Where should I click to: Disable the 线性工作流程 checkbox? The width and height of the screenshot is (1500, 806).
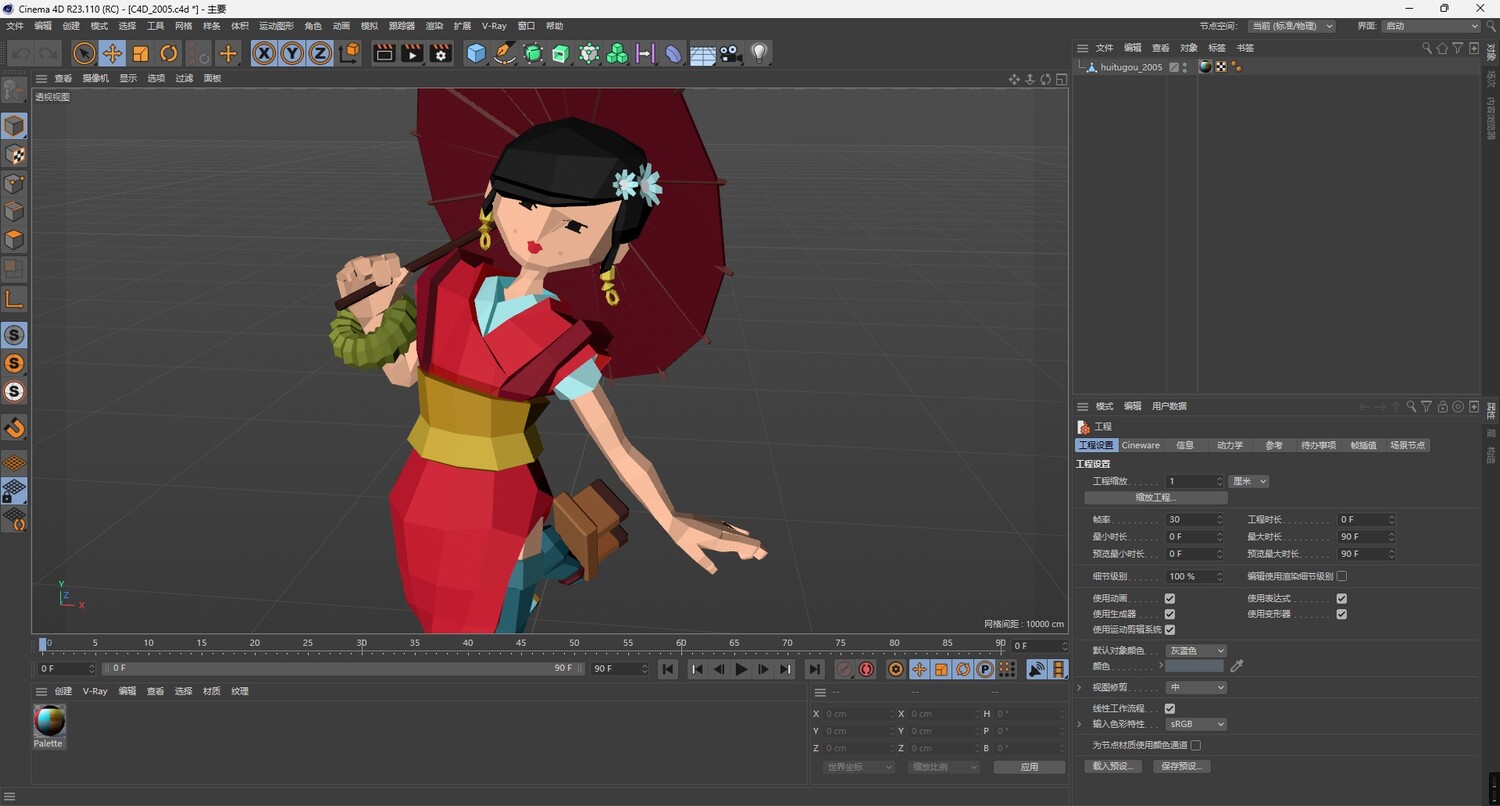[1169, 709]
